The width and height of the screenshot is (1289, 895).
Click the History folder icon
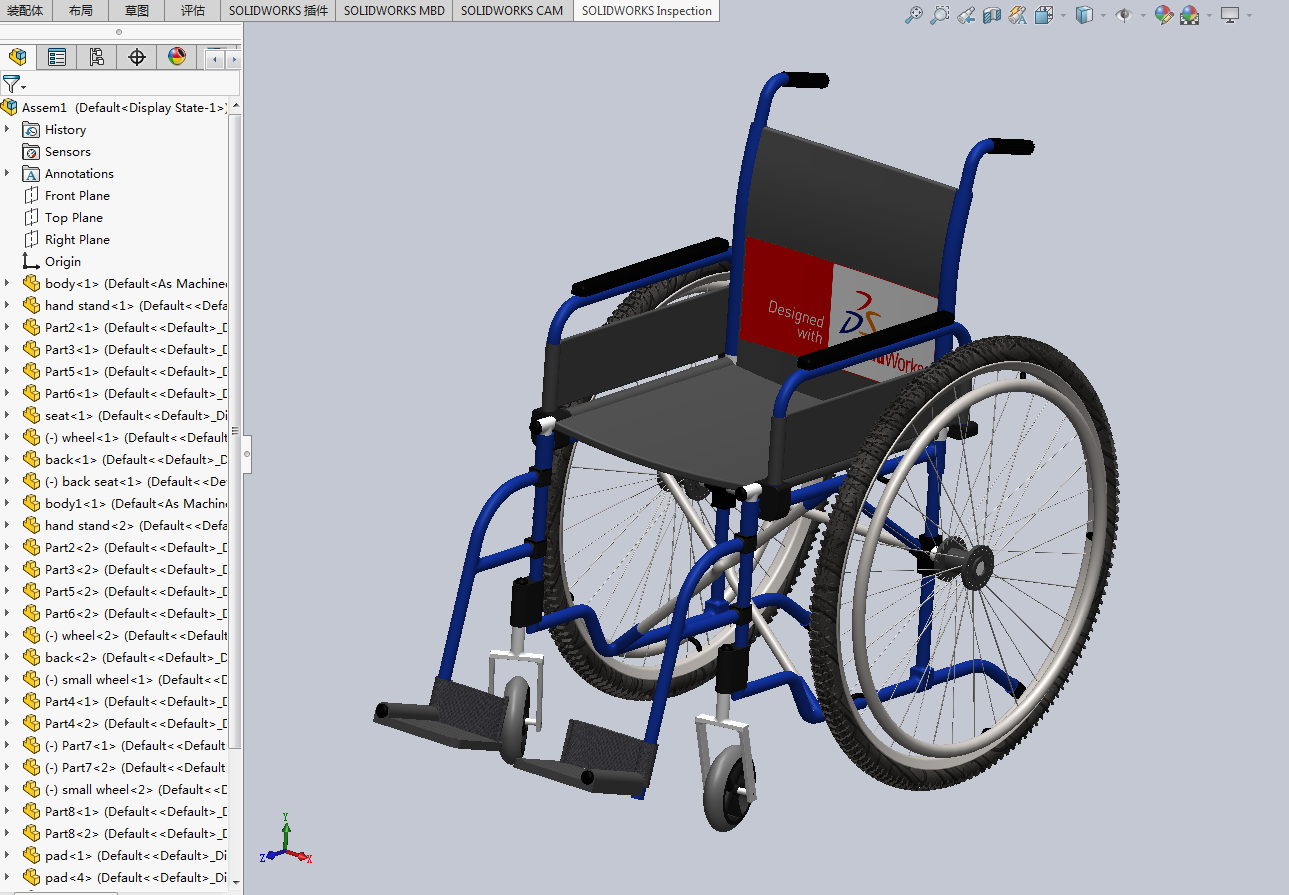[x=31, y=129]
